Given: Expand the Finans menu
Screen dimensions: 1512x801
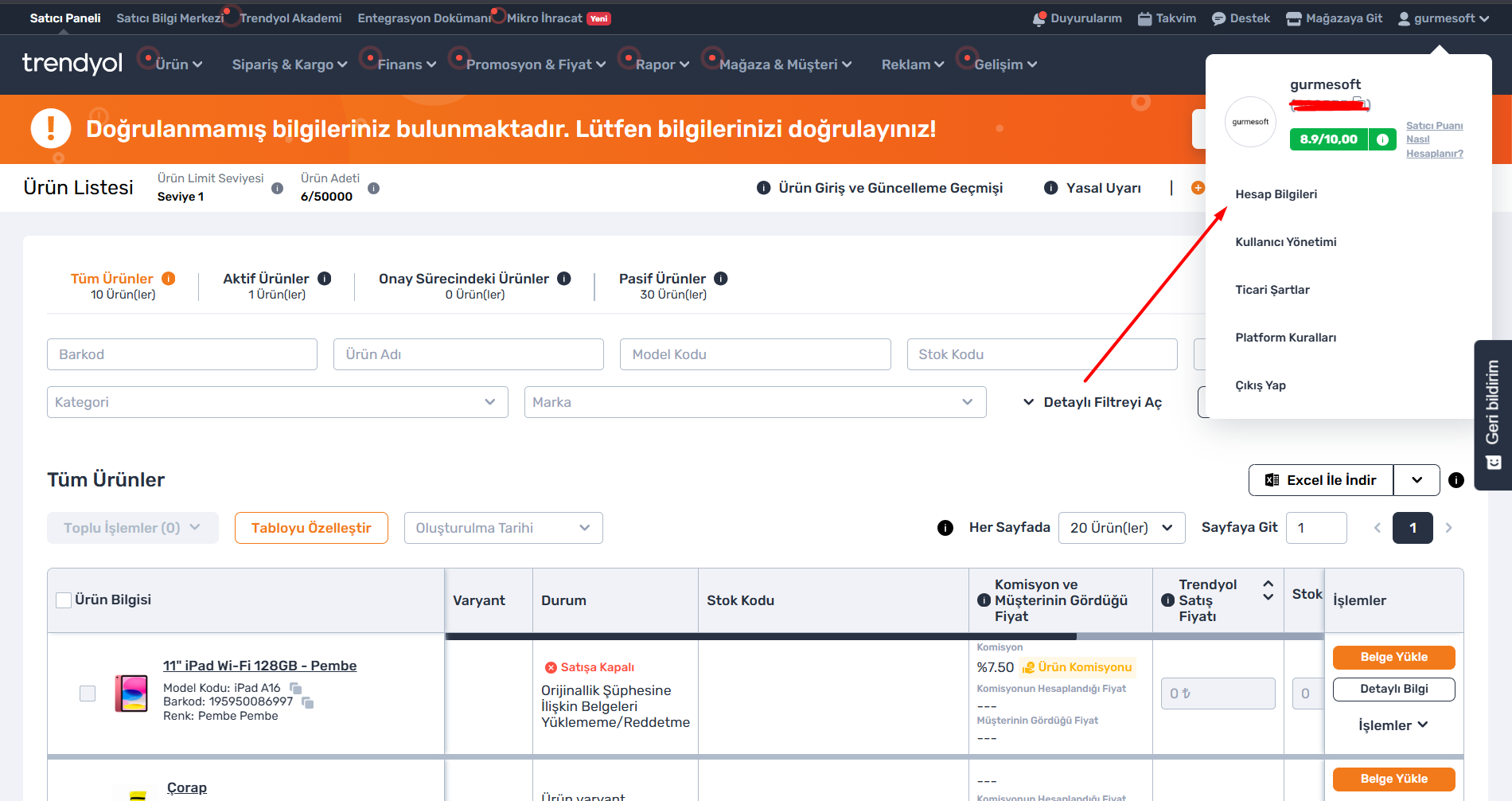Looking at the screenshot, I should (407, 64).
